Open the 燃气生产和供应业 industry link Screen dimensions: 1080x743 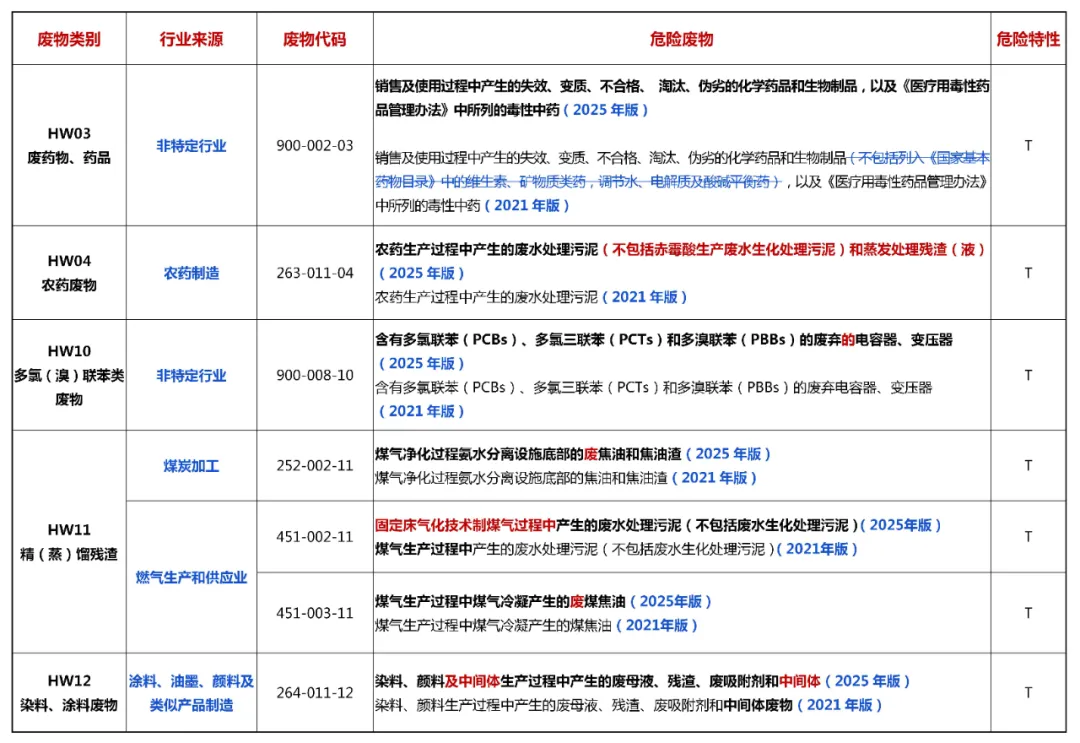pyautogui.click(x=191, y=578)
